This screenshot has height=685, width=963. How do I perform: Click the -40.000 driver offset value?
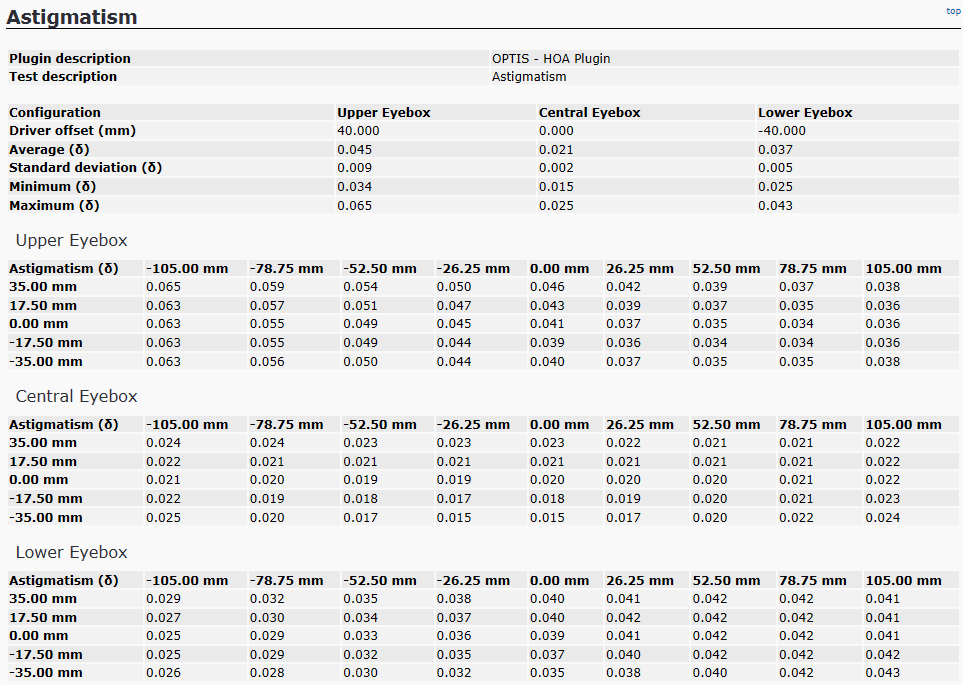(x=781, y=131)
